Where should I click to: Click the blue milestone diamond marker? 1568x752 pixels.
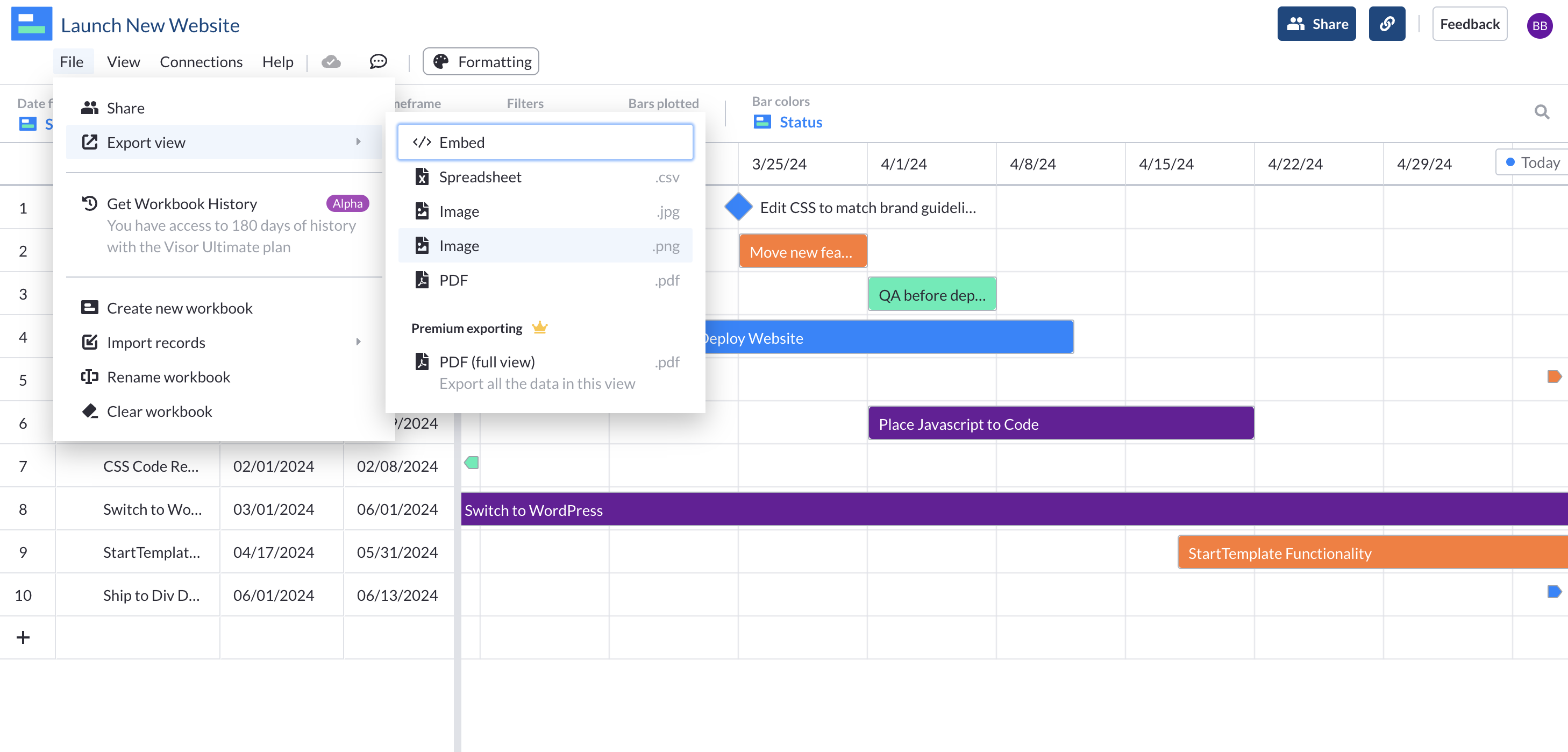(738, 207)
